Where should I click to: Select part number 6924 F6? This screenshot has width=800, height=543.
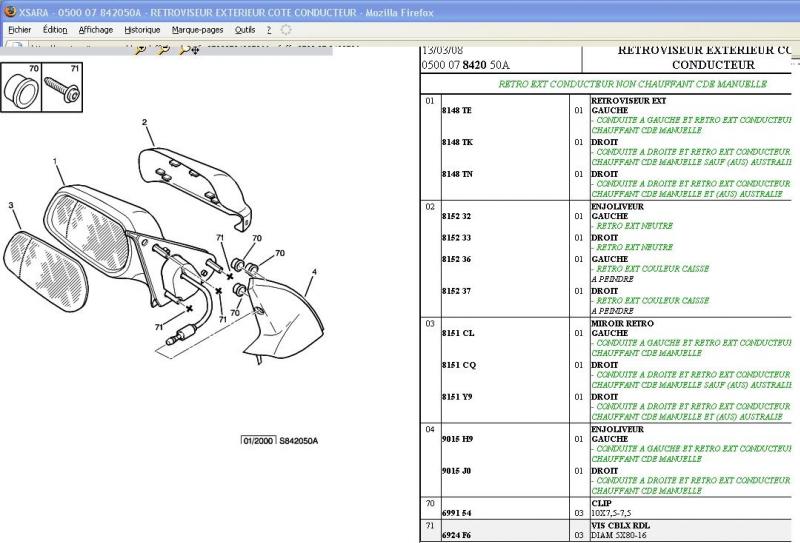click(x=456, y=535)
